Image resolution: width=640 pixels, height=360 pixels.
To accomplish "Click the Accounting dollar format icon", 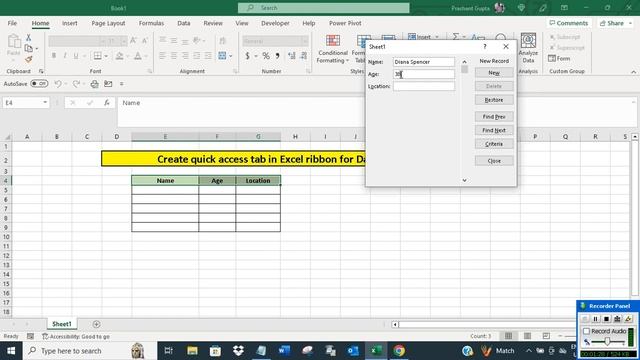I will pos(247,56).
